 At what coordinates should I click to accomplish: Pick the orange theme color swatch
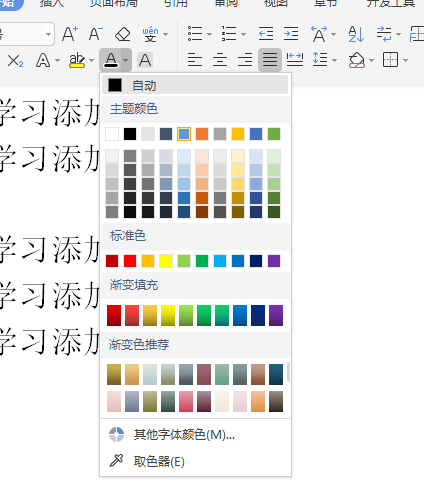pyautogui.click(x=202, y=134)
